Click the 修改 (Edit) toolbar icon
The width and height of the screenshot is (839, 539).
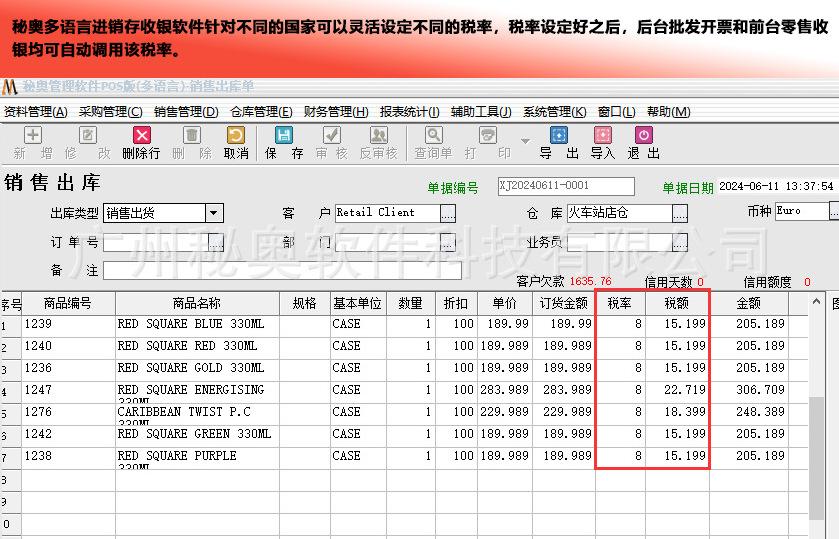pos(87,135)
